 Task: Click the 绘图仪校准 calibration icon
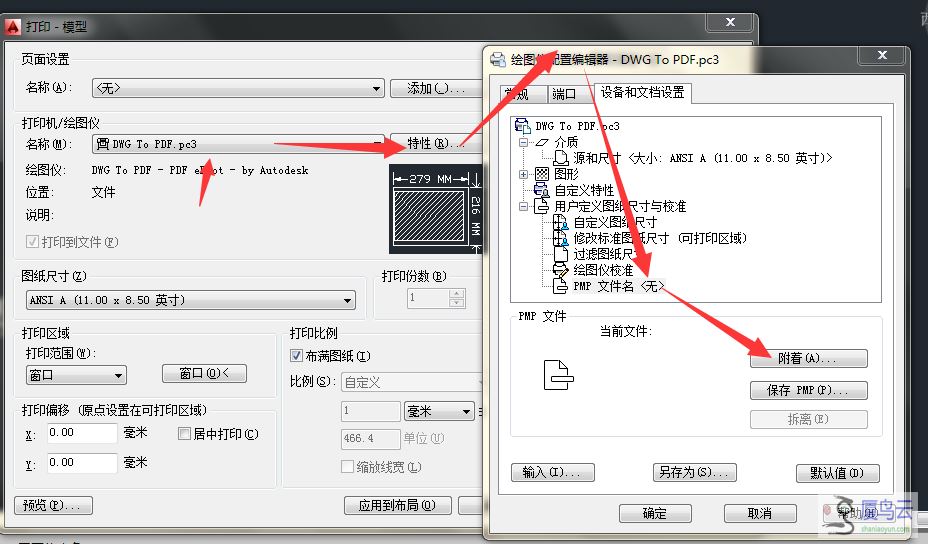tap(560, 271)
